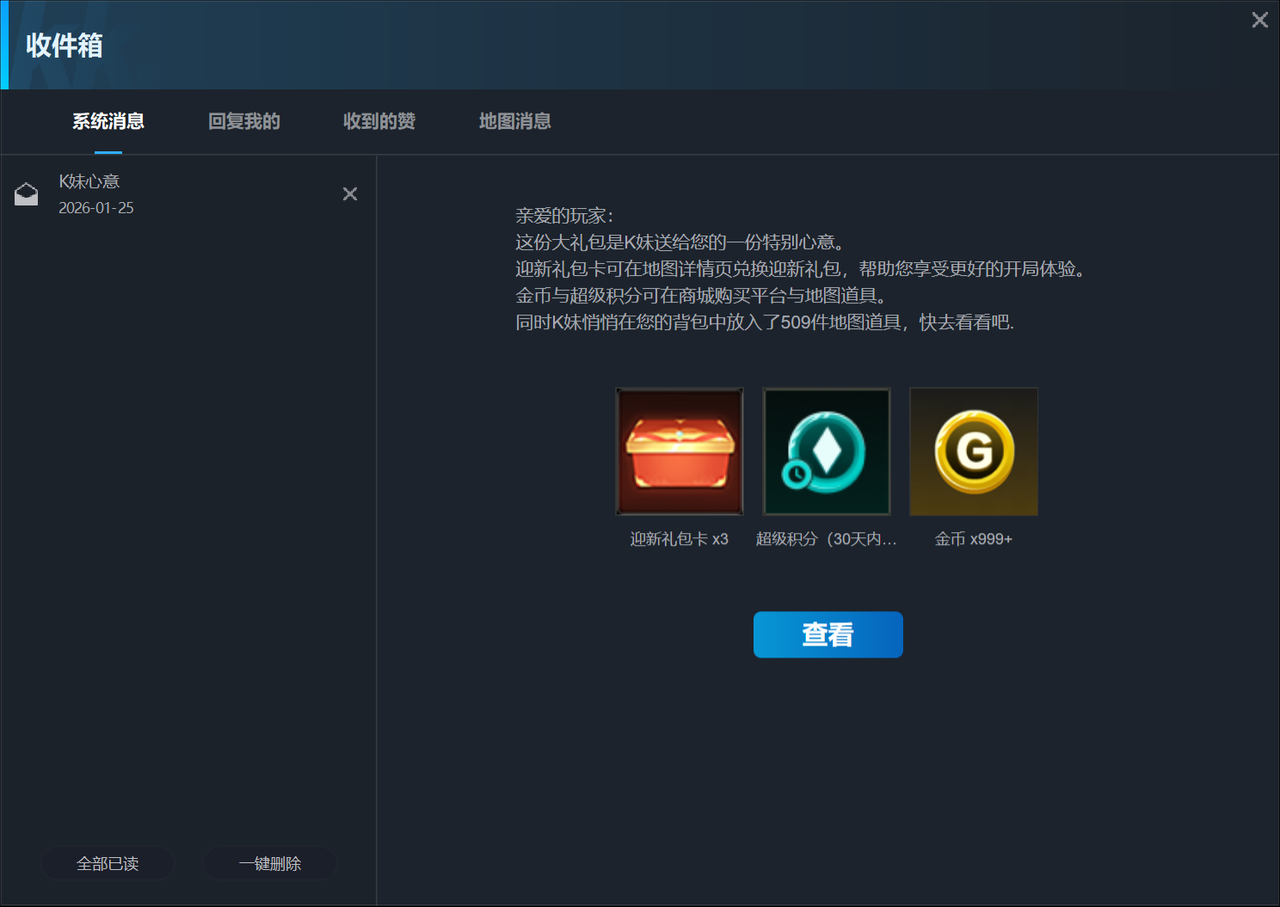Click the truncated 超级积分 (30天内… label
This screenshot has height=907, width=1280.
tap(826, 538)
